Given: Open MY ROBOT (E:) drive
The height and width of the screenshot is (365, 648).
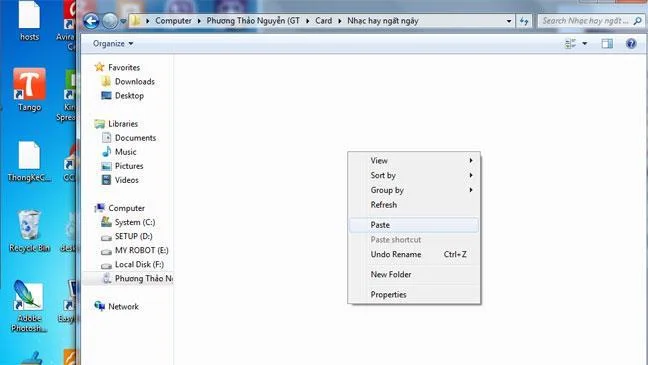Looking at the screenshot, I should tap(141, 250).
